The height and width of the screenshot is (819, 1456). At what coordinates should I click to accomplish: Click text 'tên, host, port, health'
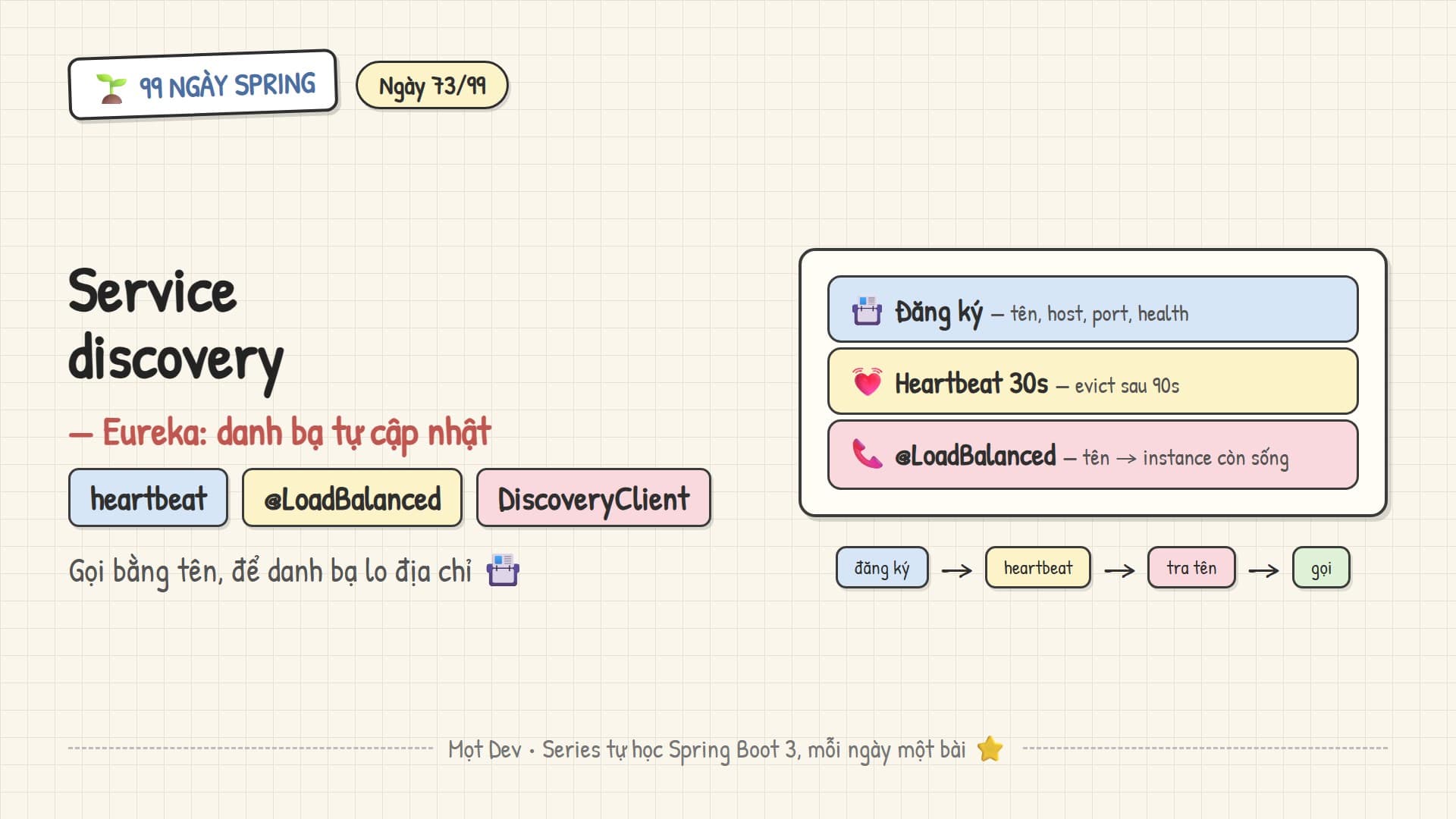[1100, 314]
